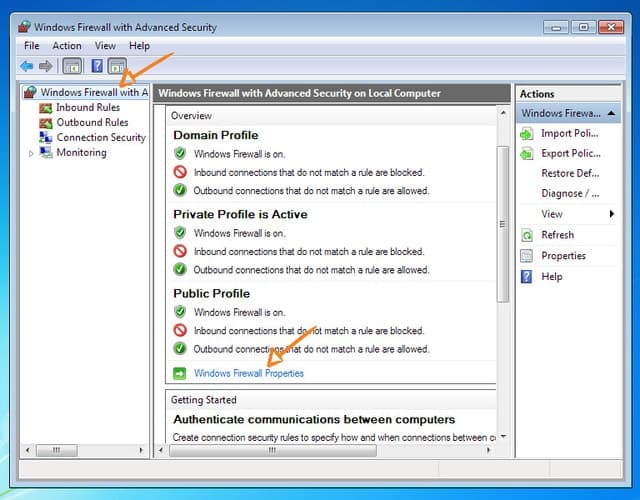This screenshot has width=640, height=500.
Task: Select Connection Security Rules tree item
Action: point(101,138)
